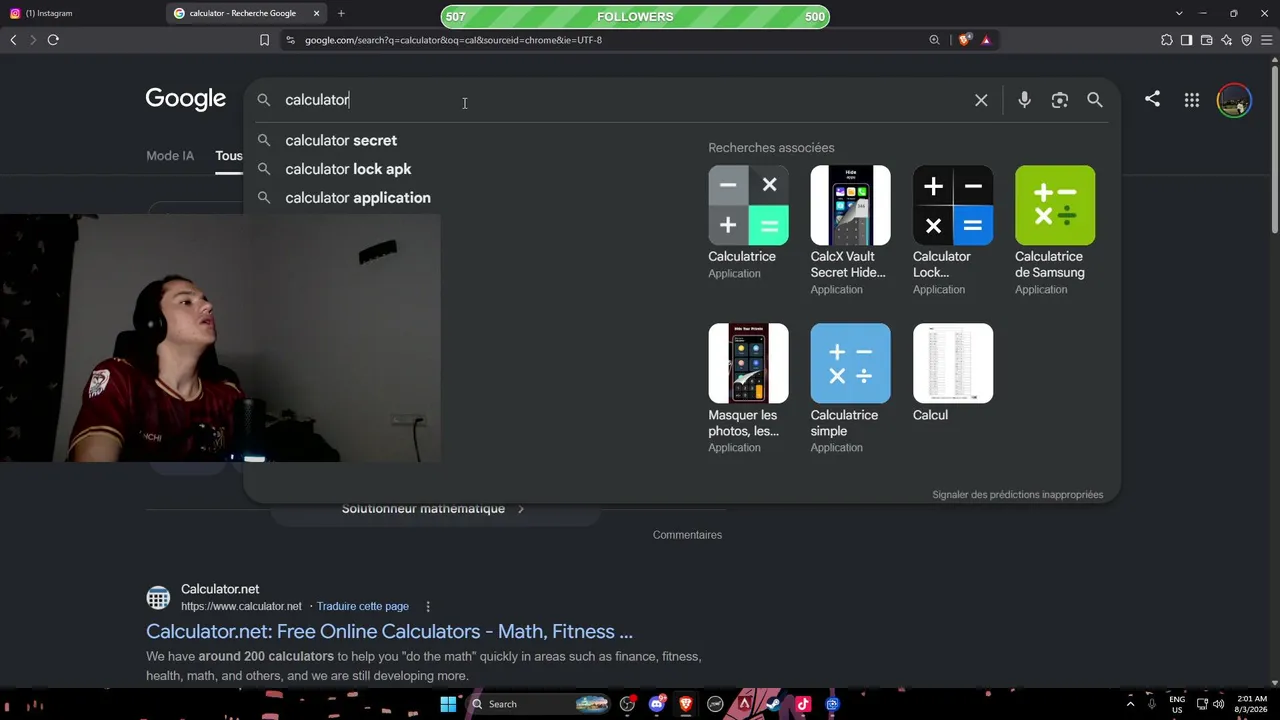
Task: Open the browser main hamburger menu
Action: [1267, 40]
